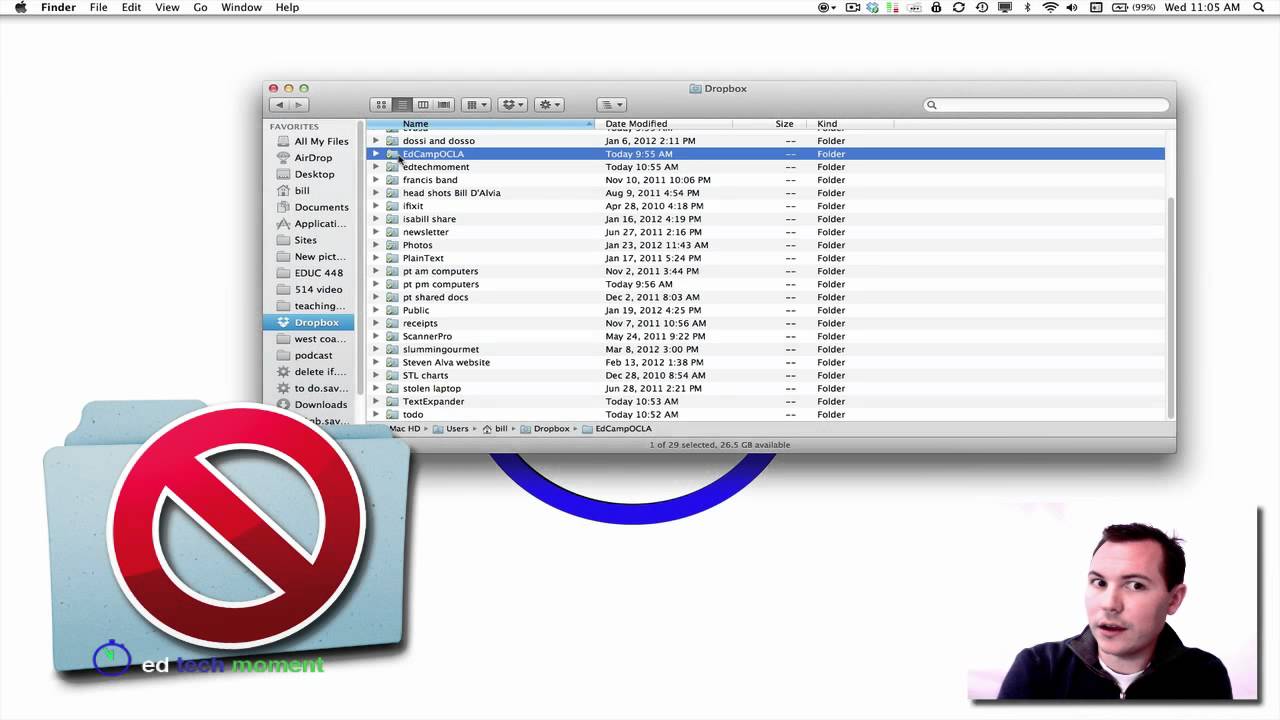Select the 'head shots Bill D'Alvia' folder

click(765, 193)
